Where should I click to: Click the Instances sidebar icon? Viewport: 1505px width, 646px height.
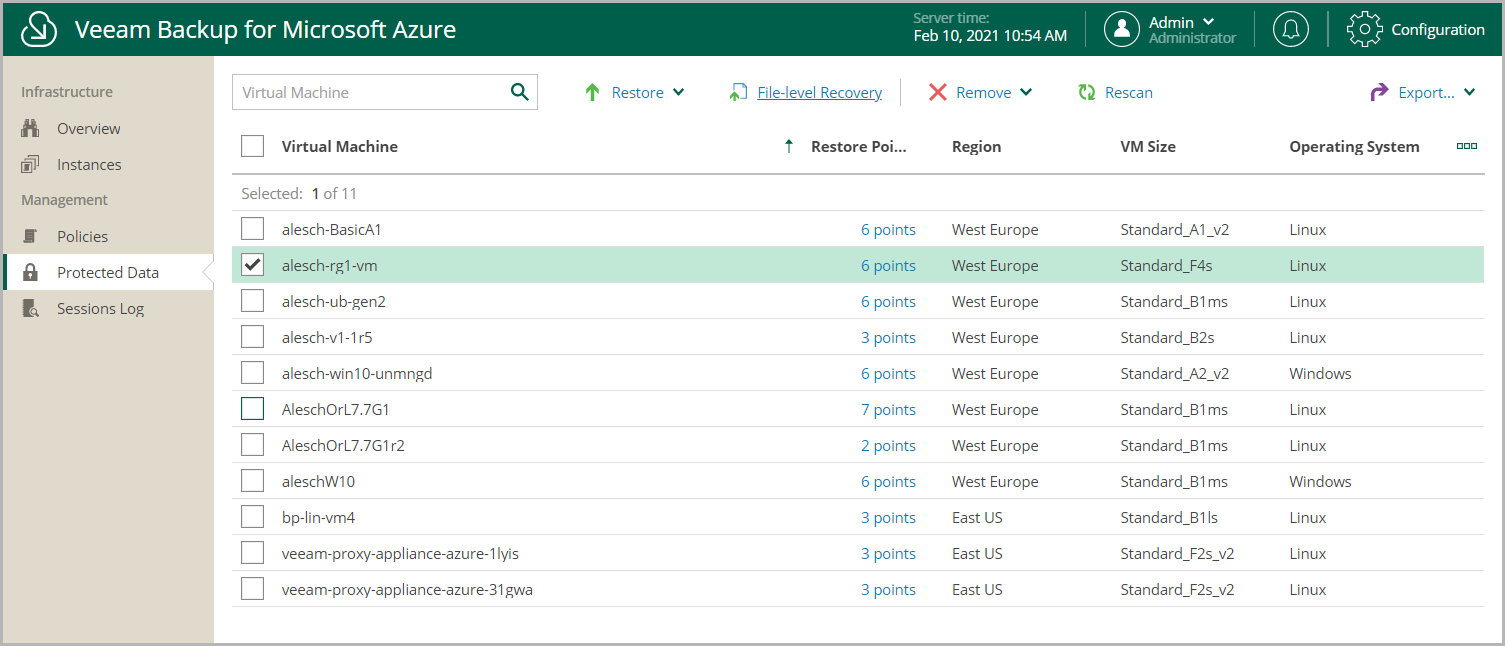pyautogui.click(x=30, y=164)
